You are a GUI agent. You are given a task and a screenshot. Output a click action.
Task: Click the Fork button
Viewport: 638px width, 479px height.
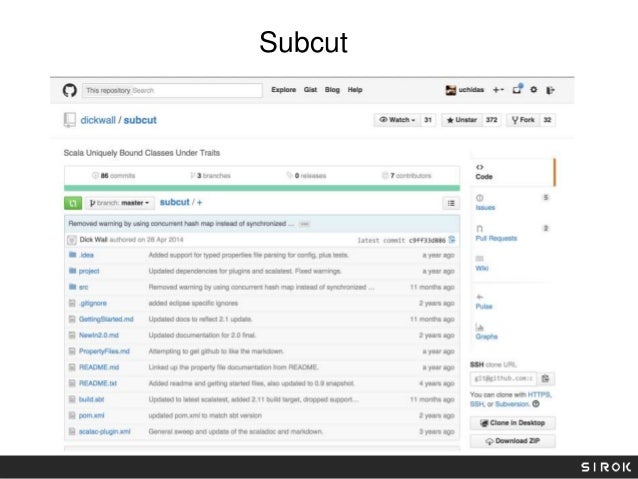[523, 120]
